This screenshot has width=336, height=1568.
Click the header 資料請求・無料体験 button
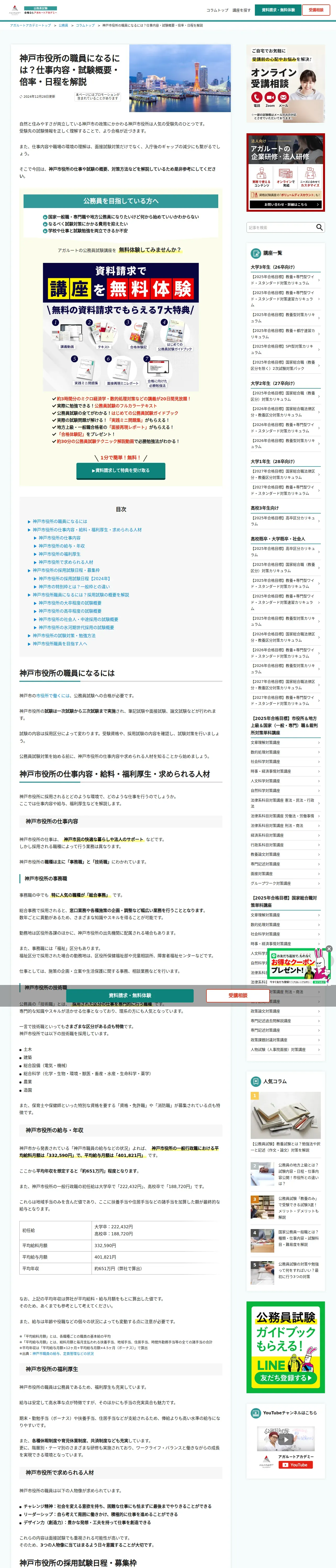(x=278, y=10)
